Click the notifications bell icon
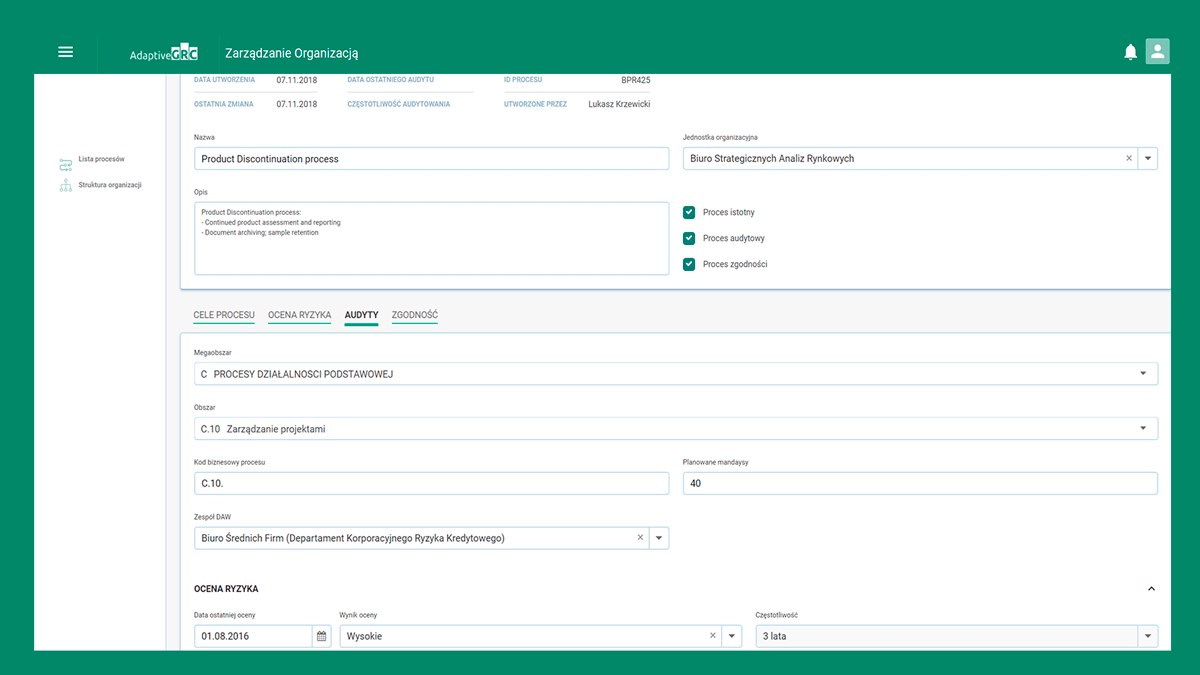The width and height of the screenshot is (1200, 675). click(1130, 52)
